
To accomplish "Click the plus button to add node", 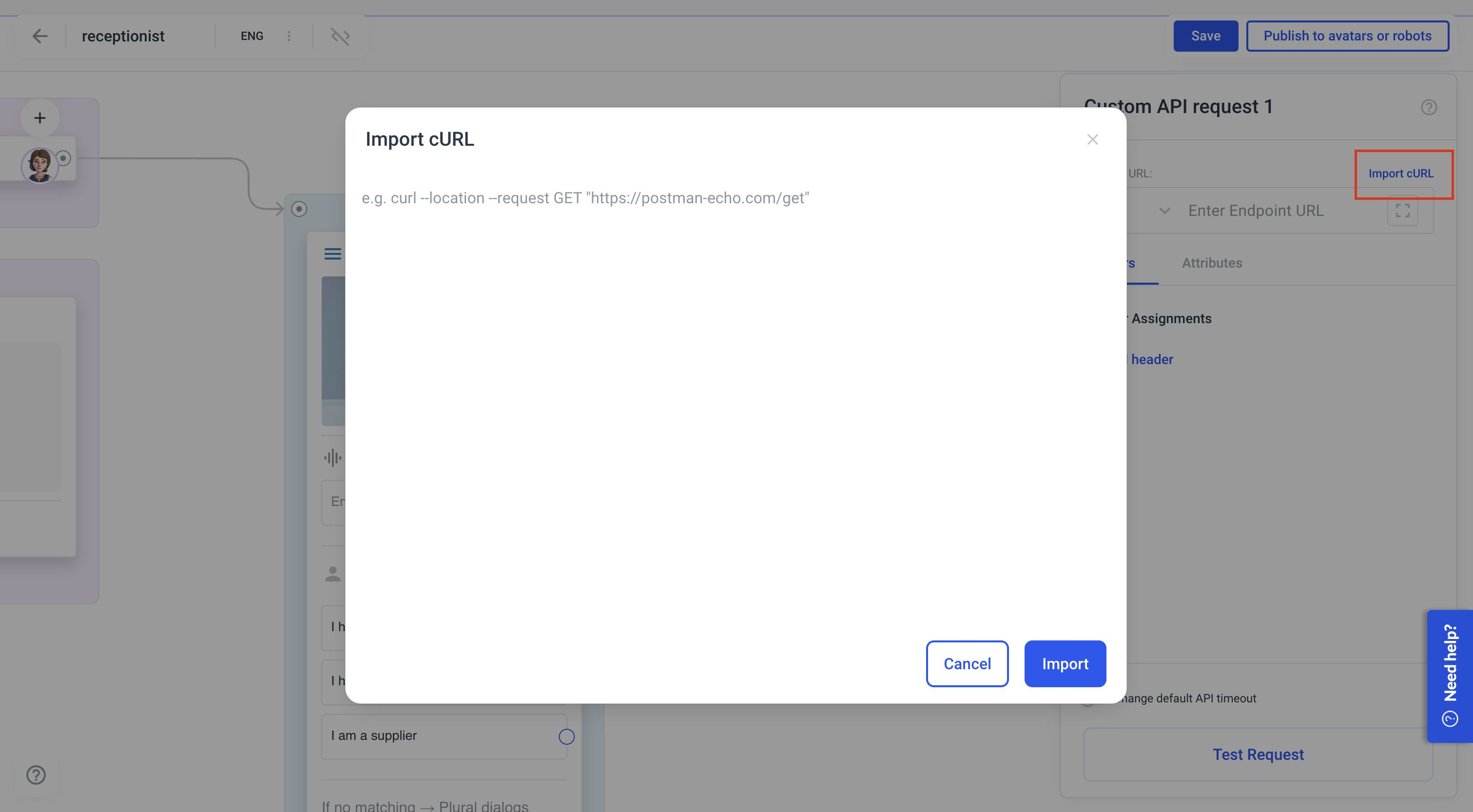I will click(39, 118).
